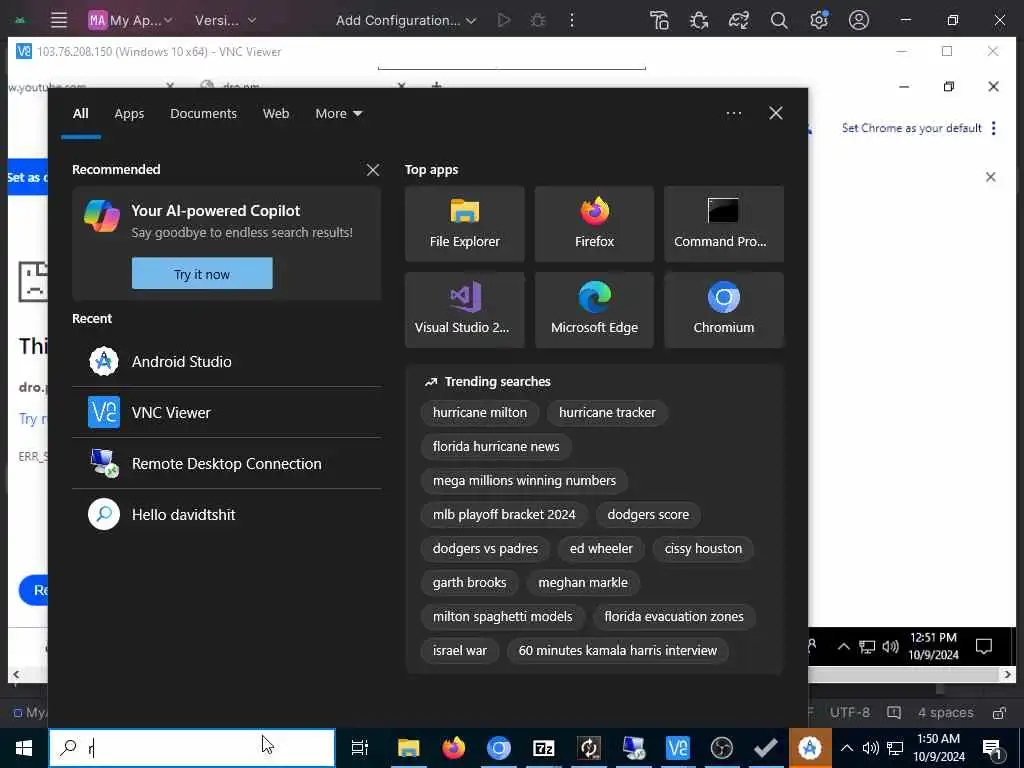The image size is (1024, 768).
Task: Switch to the Web search tab
Action: point(276,114)
